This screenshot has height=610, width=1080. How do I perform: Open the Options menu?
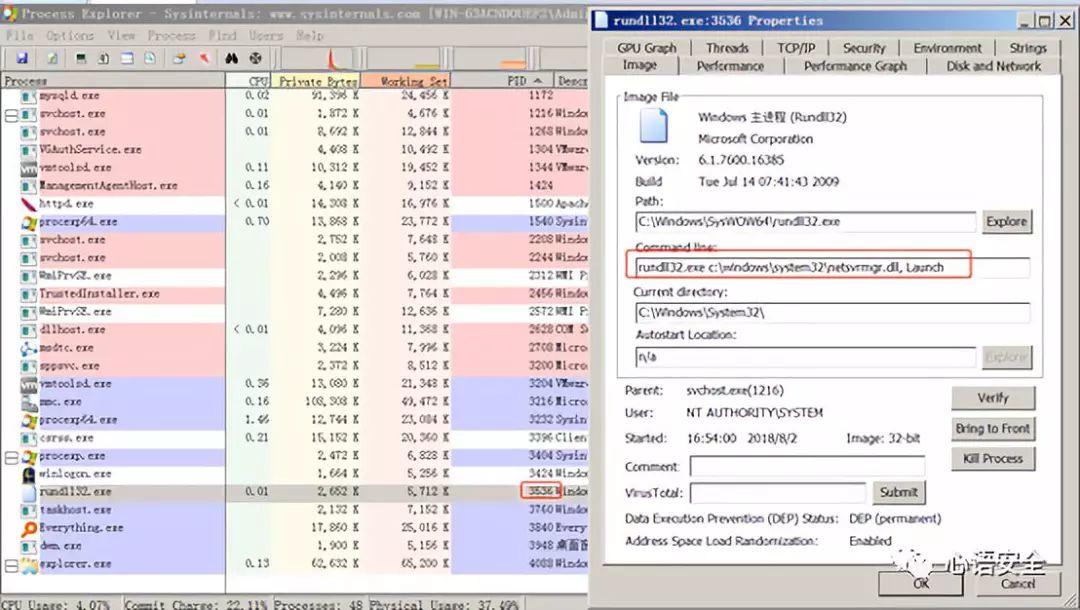click(x=69, y=35)
